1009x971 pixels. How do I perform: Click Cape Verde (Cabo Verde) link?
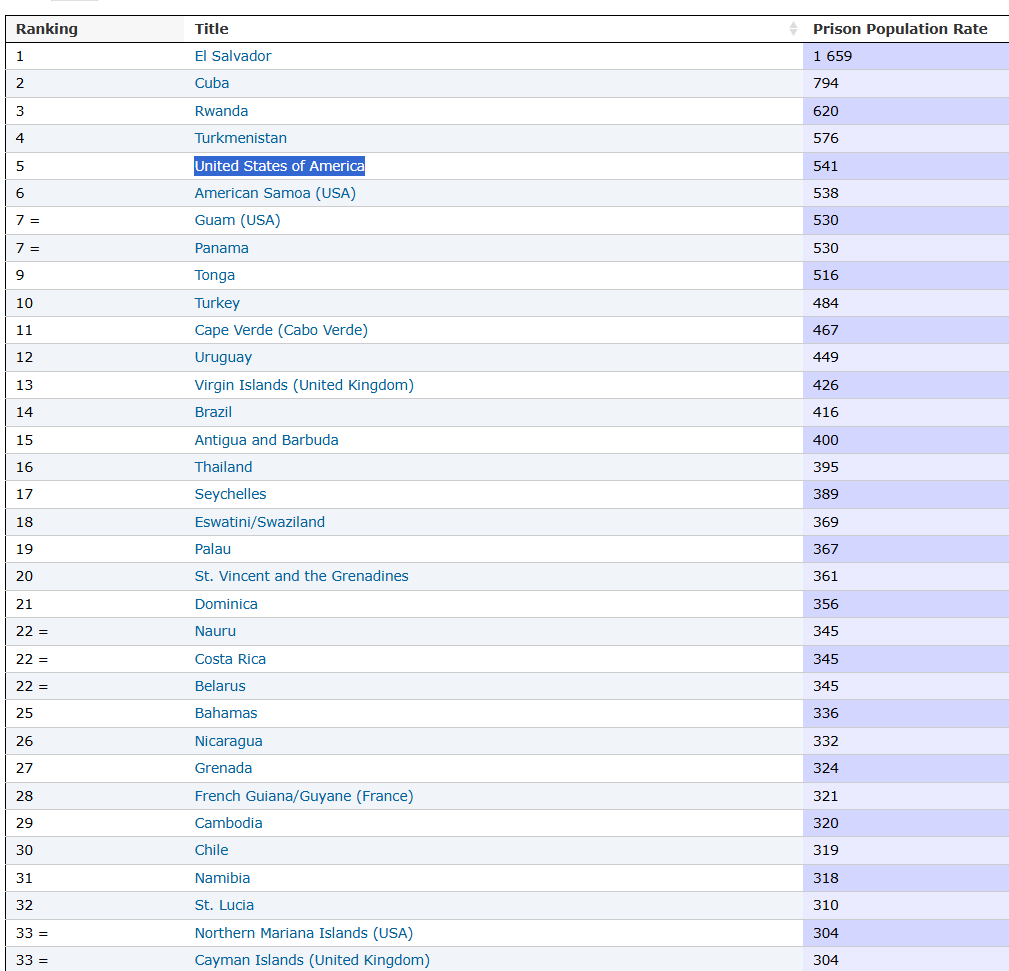tap(281, 330)
